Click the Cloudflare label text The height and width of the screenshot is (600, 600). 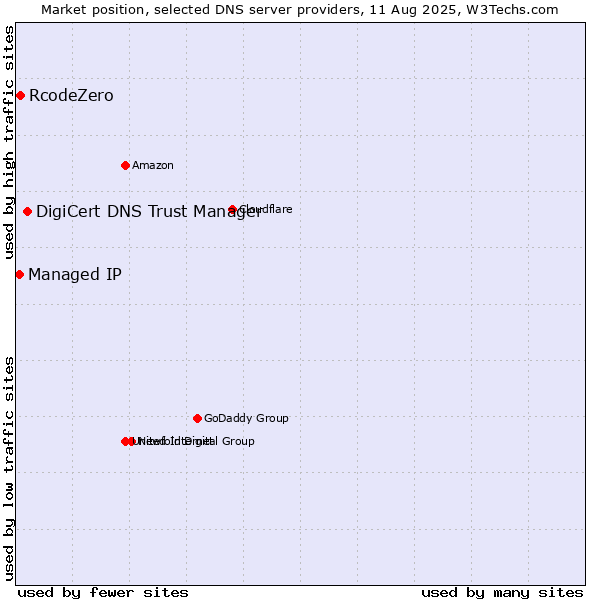click(x=266, y=209)
